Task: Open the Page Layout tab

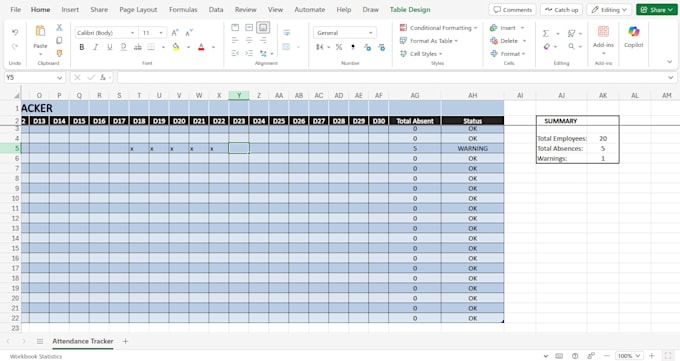Action: pyautogui.click(x=138, y=10)
